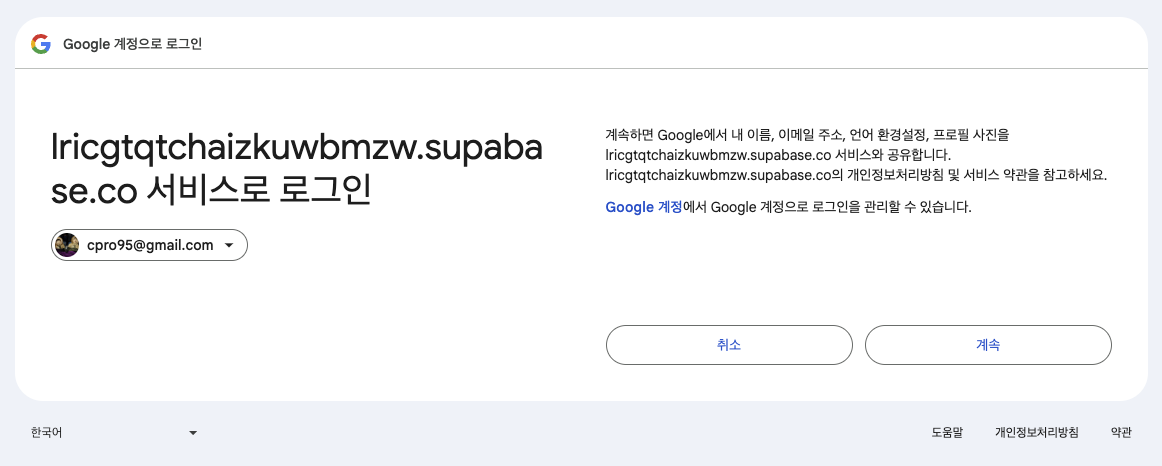Open the 개인정보처리방침 footer link
Image resolution: width=1162 pixels, height=466 pixels.
click(1036, 433)
